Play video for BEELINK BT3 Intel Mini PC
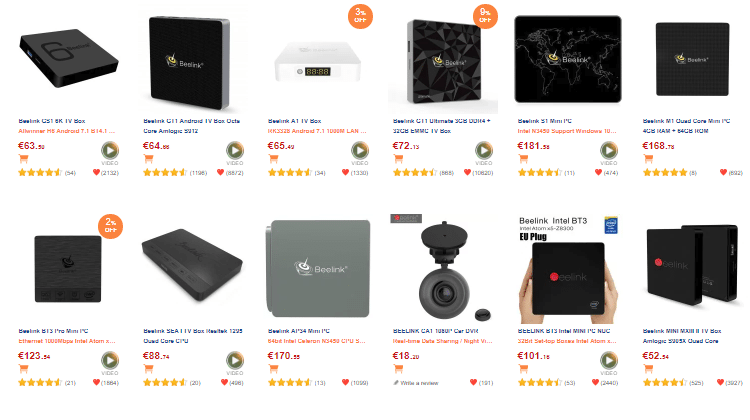The width and height of the screenshot is (750, 420). 608,361
